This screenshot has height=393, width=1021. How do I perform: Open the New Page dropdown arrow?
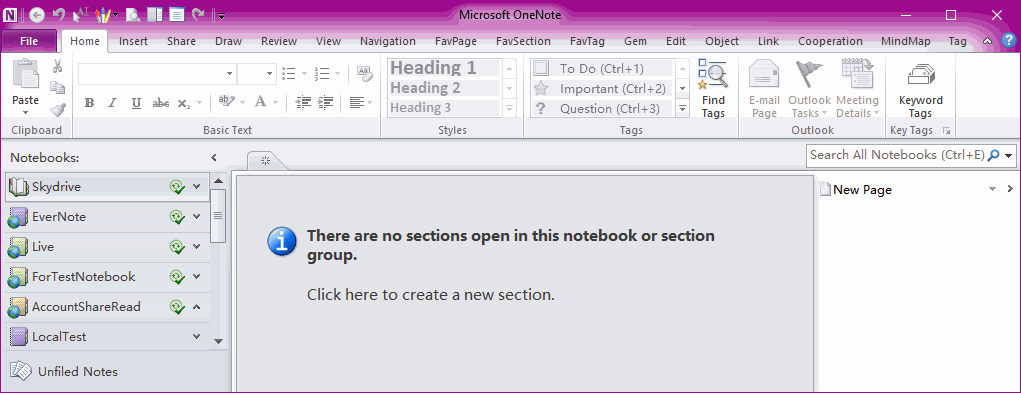tap(992, 189)
